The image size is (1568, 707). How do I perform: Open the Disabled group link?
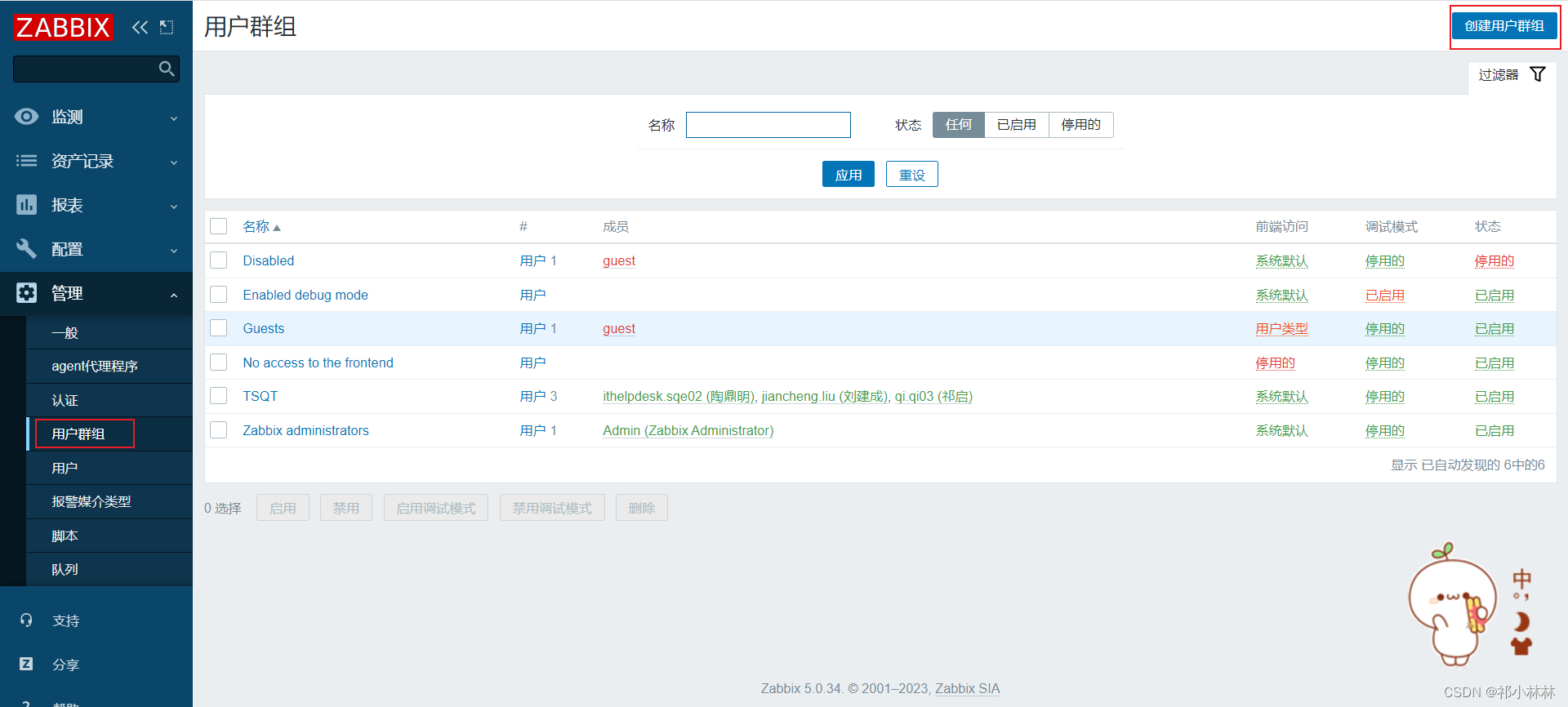click(x=269, y=260)
